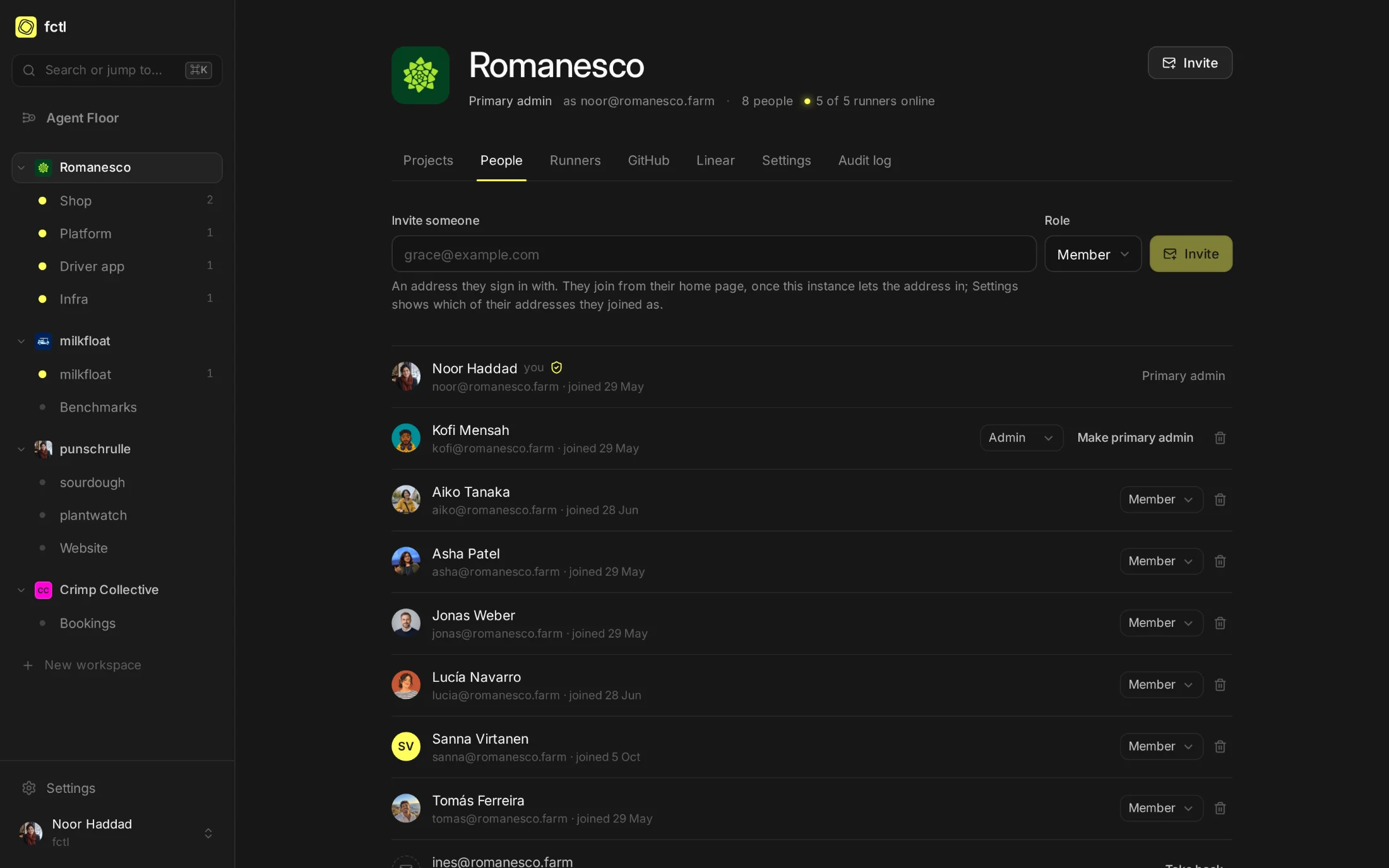Open the plantwatch project
This screenshot has width=1389, height=868.
click(117, 515)
